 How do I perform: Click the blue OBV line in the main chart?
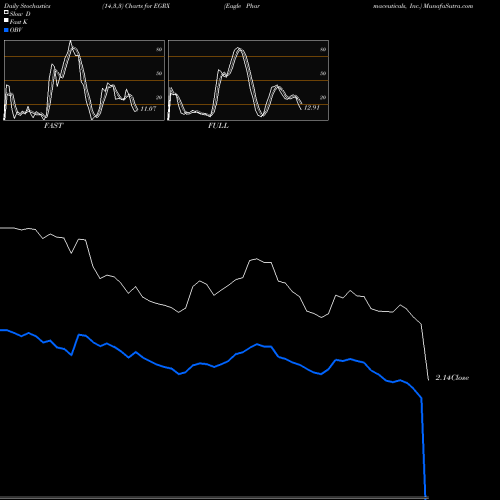[x=213, y=366]
